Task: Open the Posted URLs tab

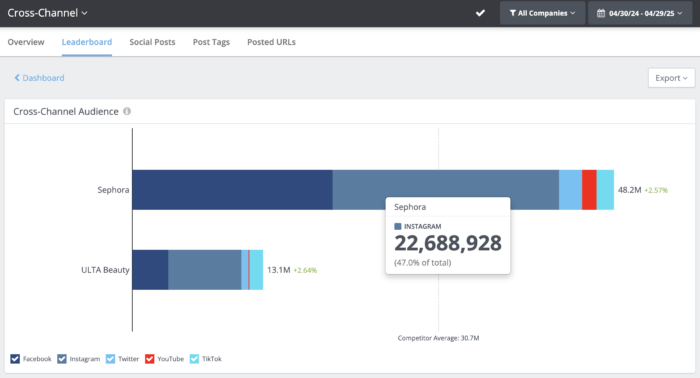Action: 271,42
